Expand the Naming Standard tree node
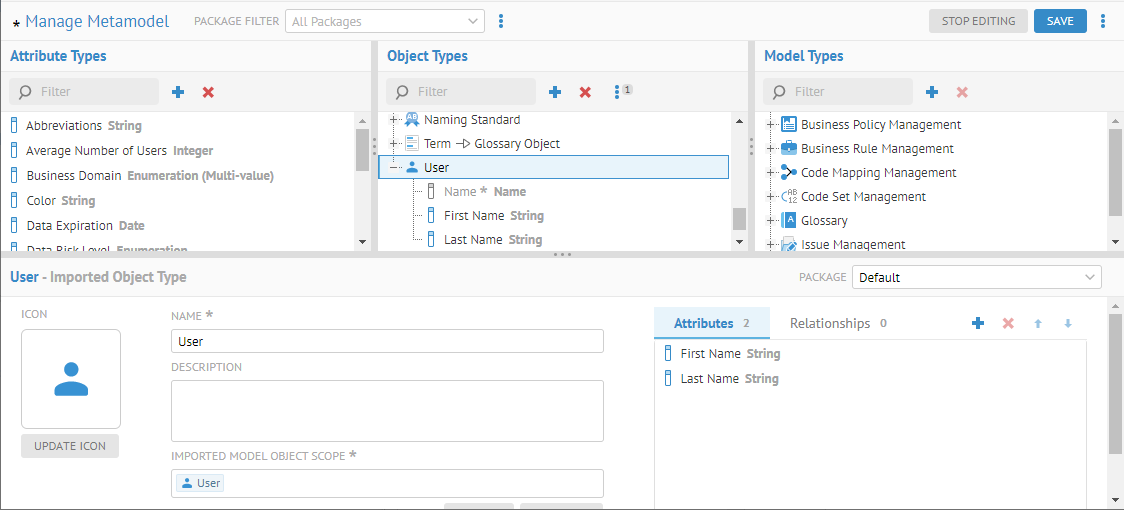This screenshot has height=510, width=1124. [x=395, y=120]
